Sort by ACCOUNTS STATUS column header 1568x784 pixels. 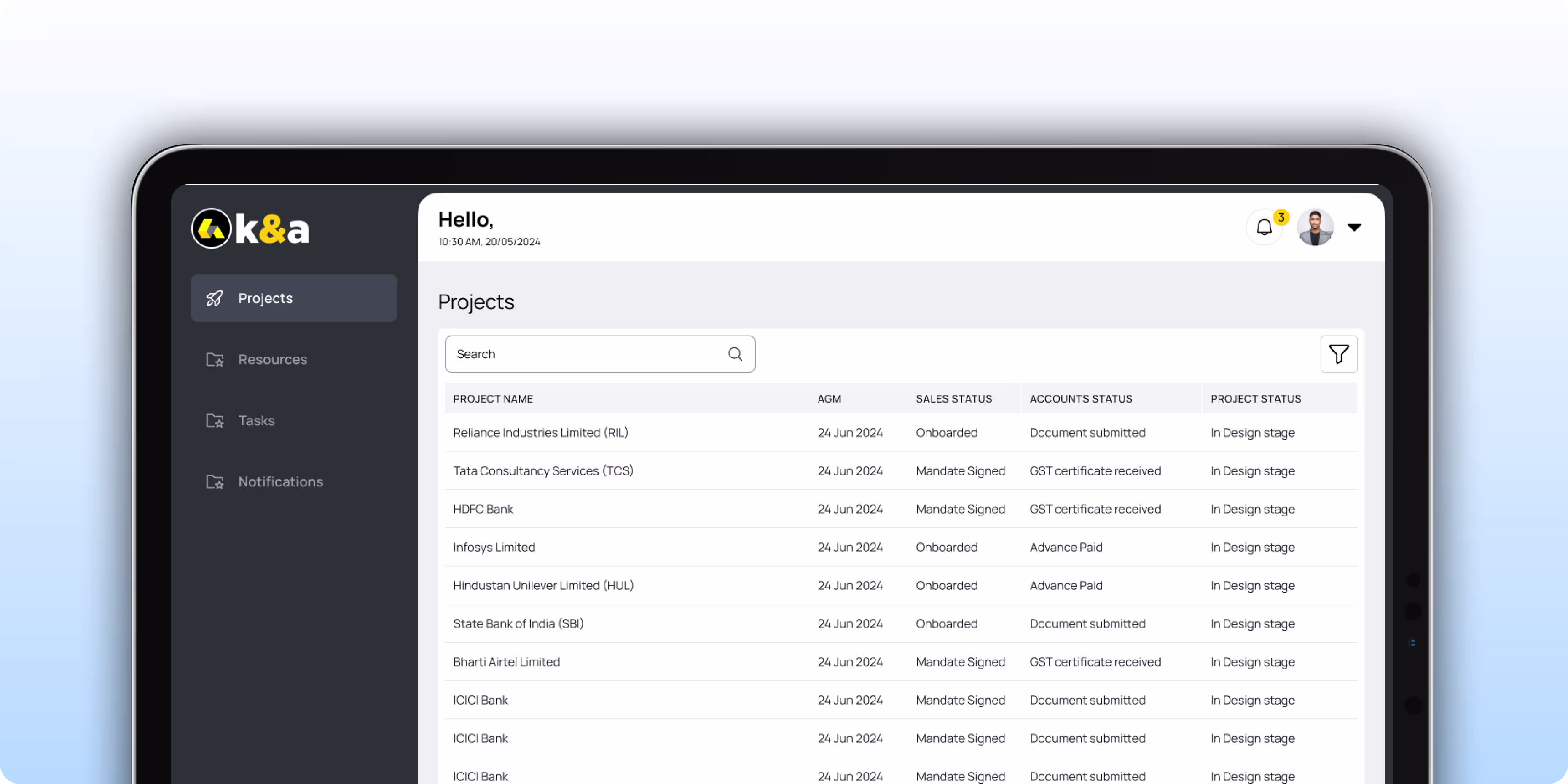(x=1080, y=399)
